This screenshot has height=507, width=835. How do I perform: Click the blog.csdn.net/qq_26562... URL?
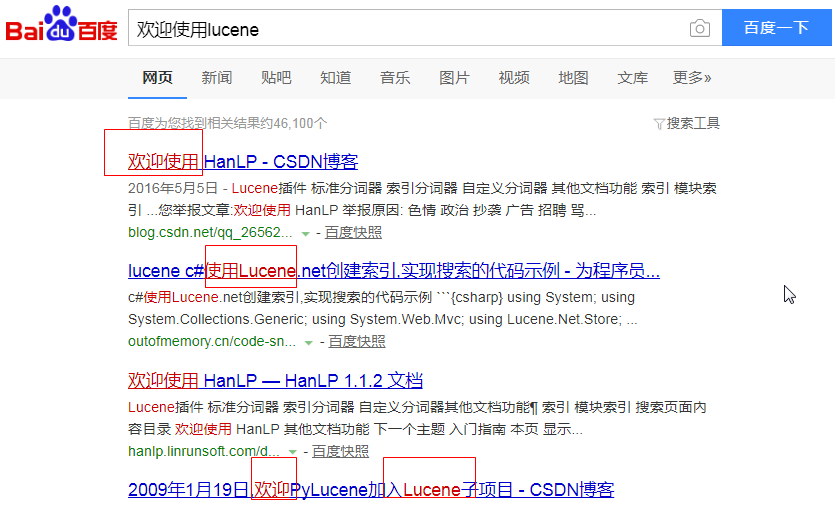pyautogui.click(x=210, y=232)
